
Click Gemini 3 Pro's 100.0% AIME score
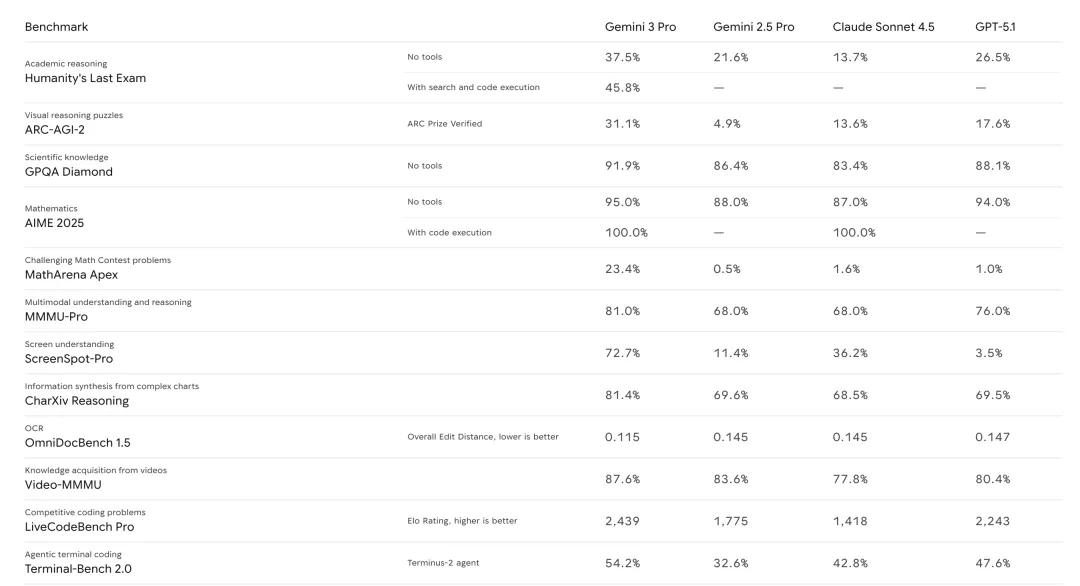[626, 233]
